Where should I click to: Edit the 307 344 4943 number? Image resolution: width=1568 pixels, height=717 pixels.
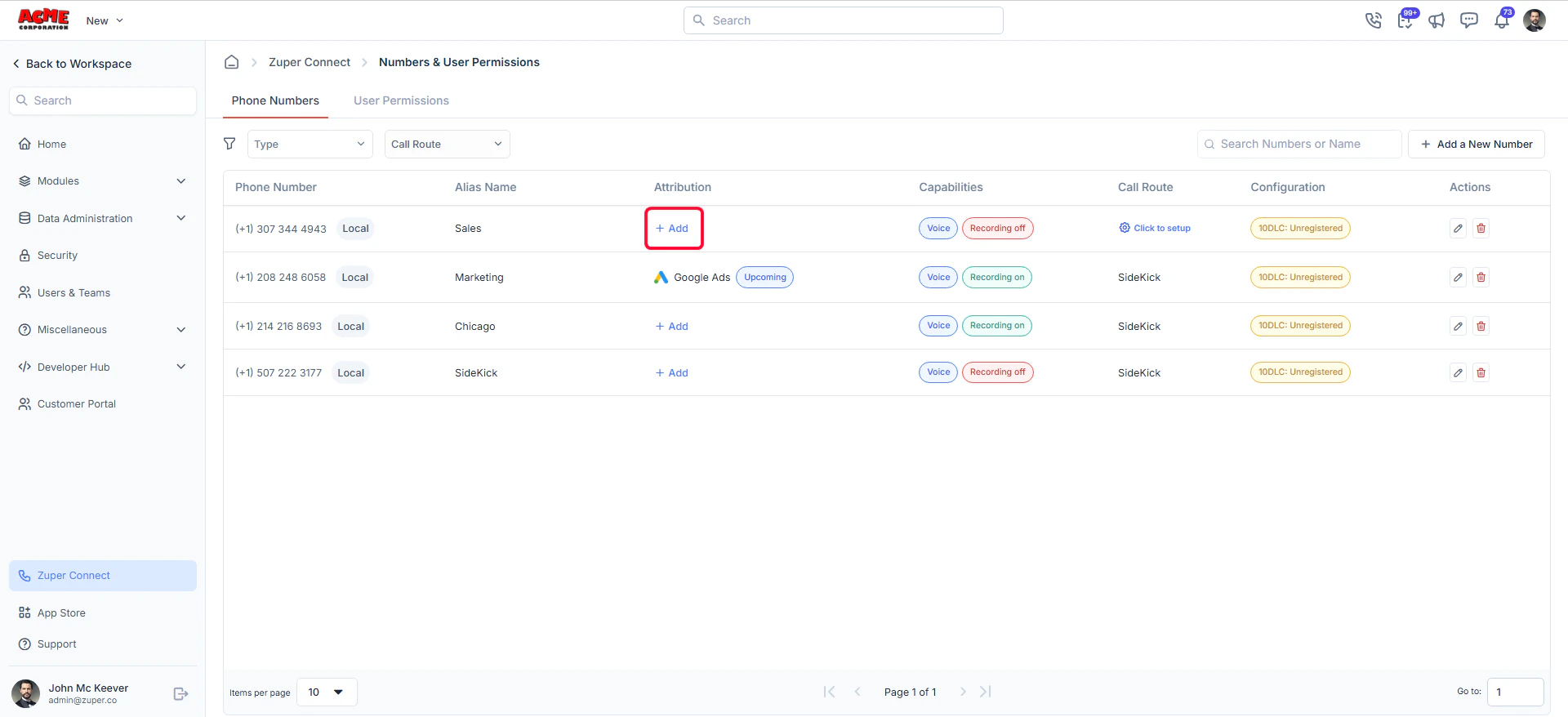pyautogui.click(x=1458, y=229)
